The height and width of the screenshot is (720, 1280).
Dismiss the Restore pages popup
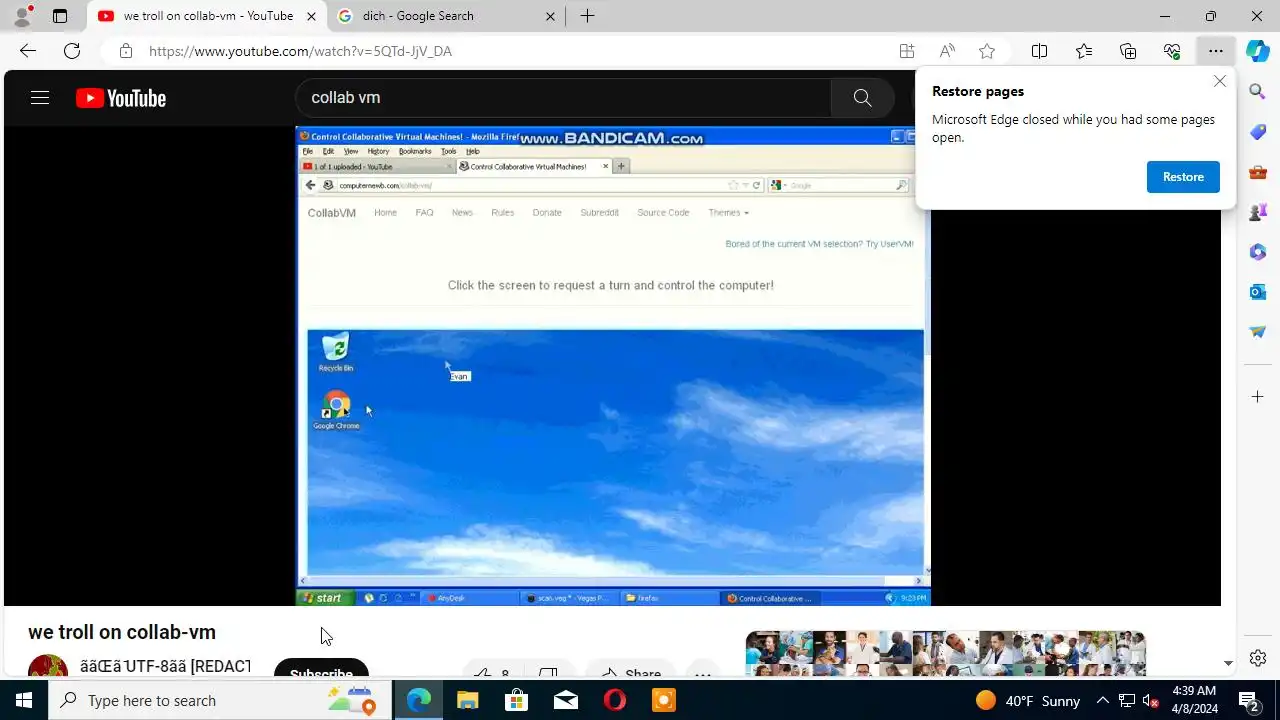click(1220, 81)
